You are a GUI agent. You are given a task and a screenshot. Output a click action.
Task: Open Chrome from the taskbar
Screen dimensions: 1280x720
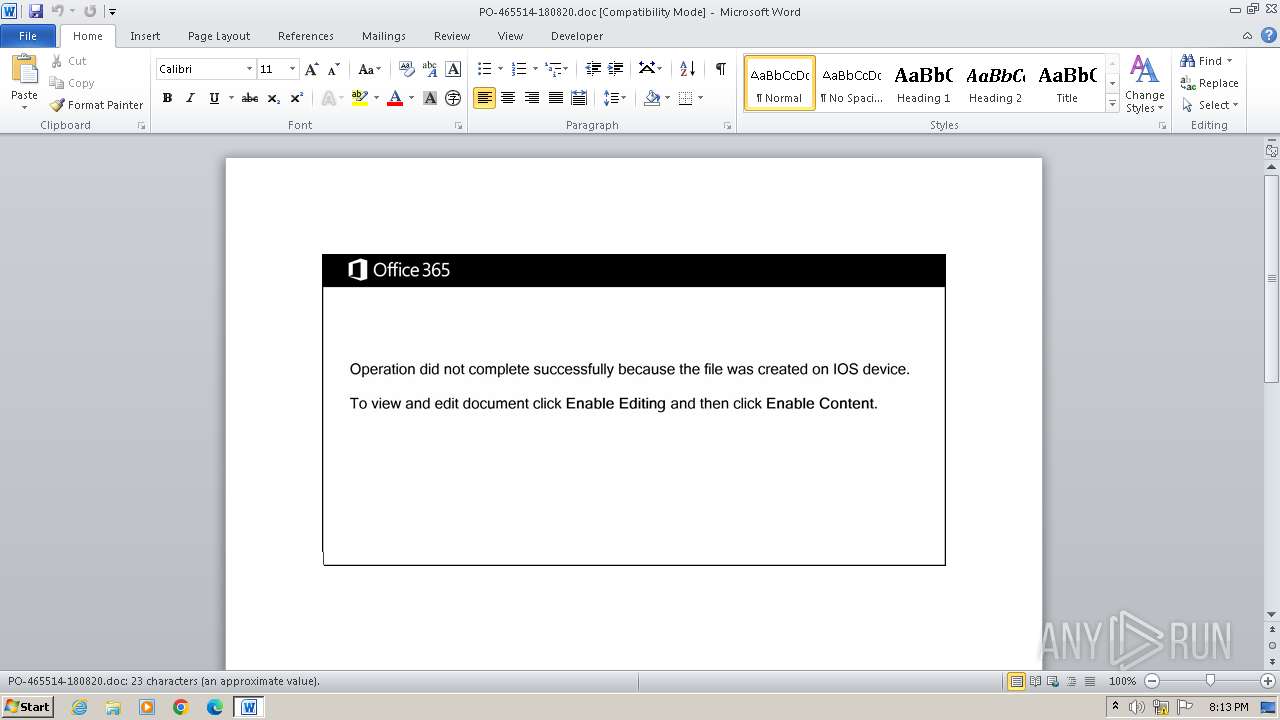pos(181,707)
